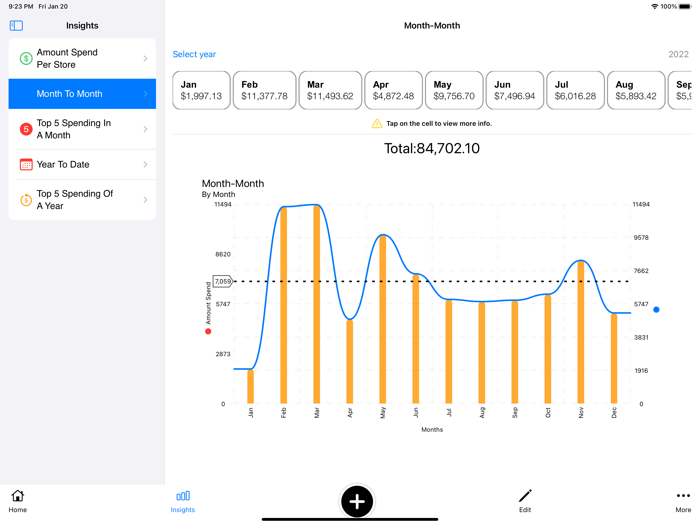
Task: Click the red number 5 icon
Action: pos(26,129)
